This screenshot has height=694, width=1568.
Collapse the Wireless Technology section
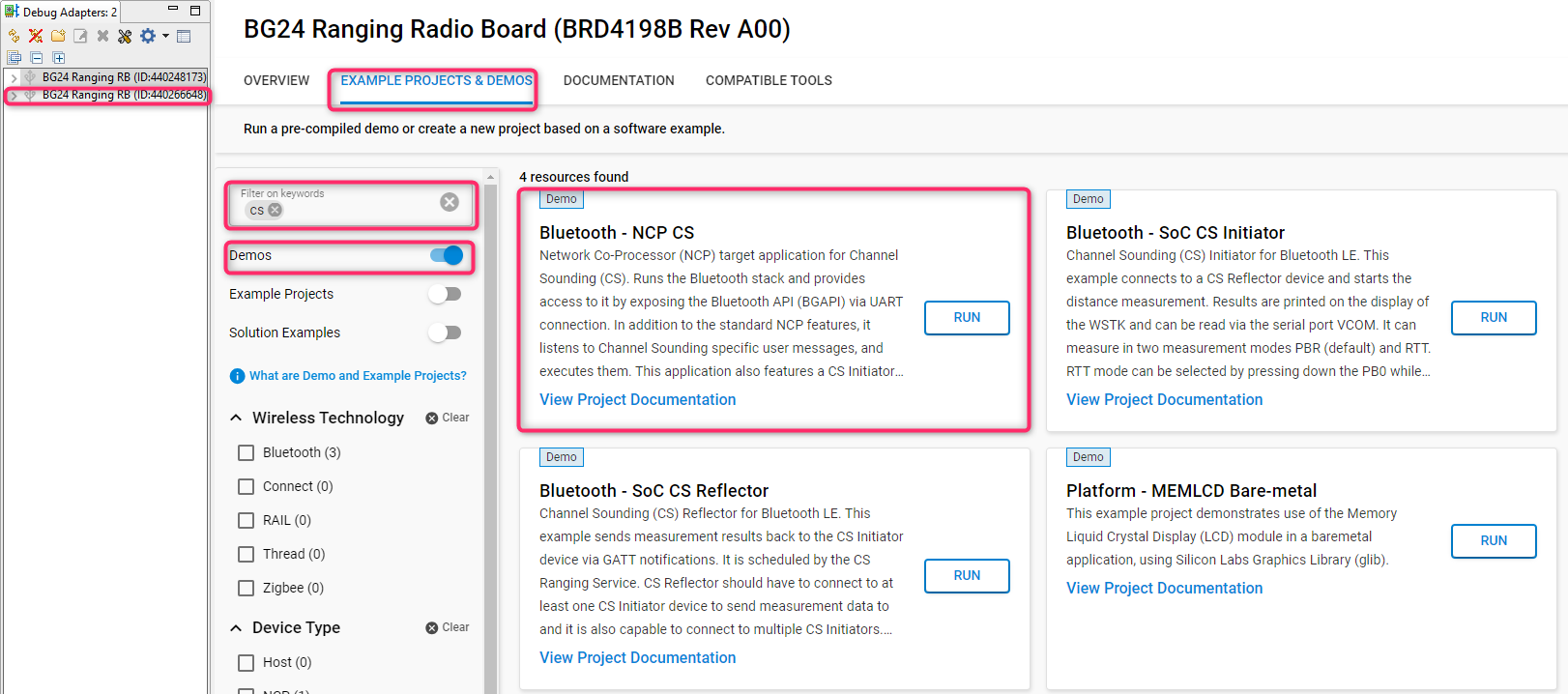236,418
